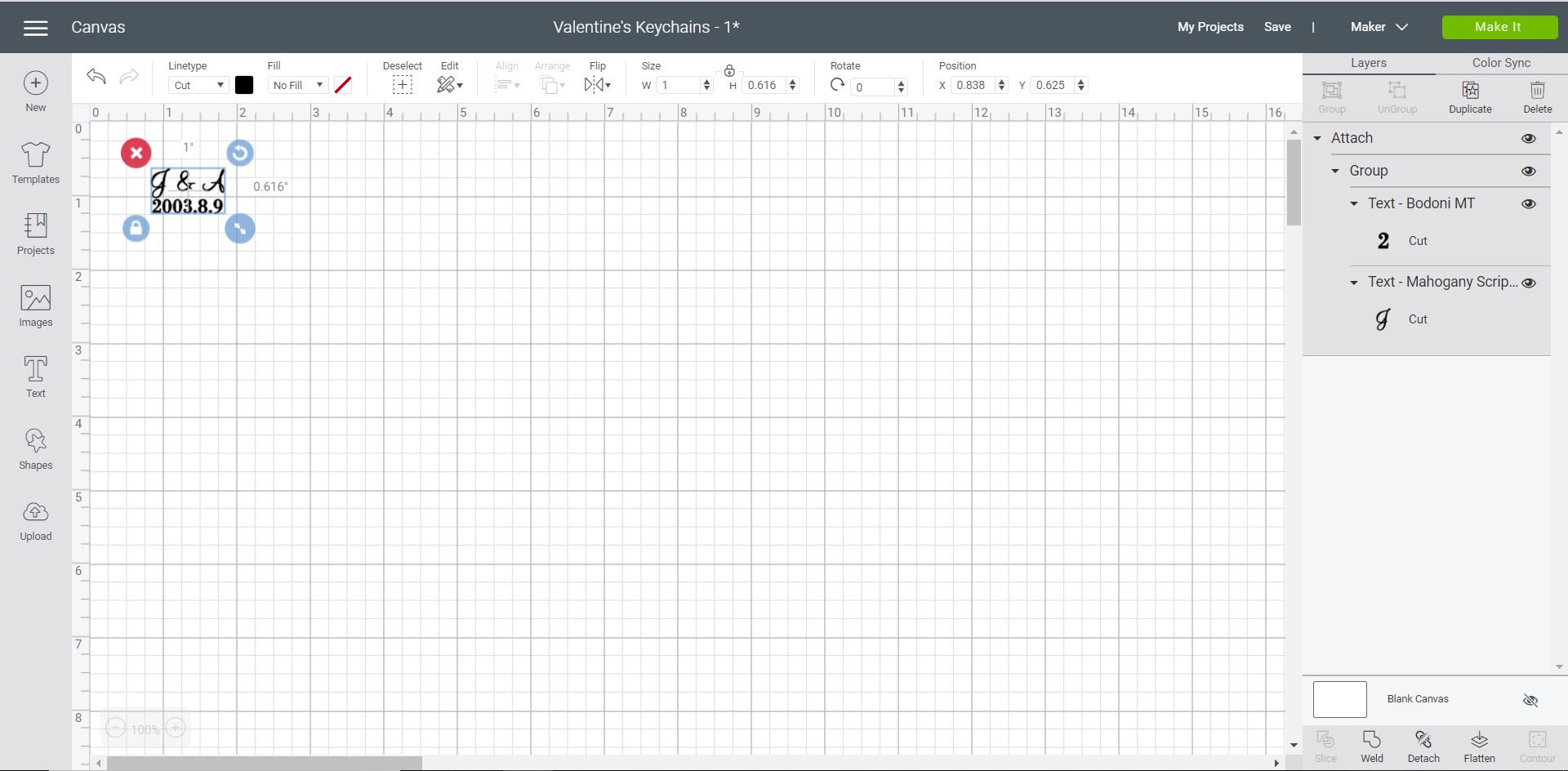The width and height of the screenshot is (1568, 771).
Task: Flatten the selected layers
Action: [1478, 746]
